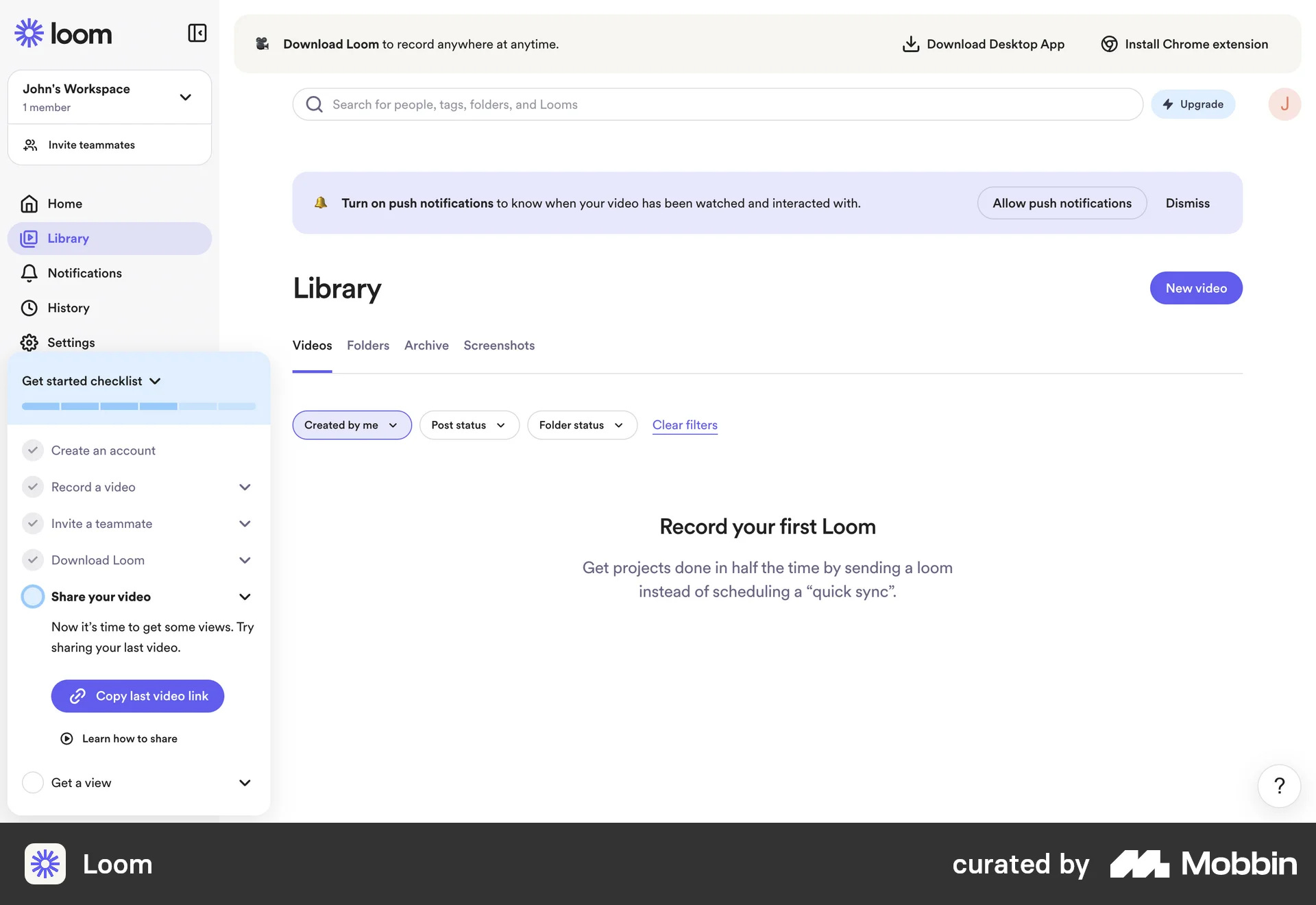The height and width of the screenshot is (905, 1316).
Task: Open Notifications via the bell icon
Action: 29,273
